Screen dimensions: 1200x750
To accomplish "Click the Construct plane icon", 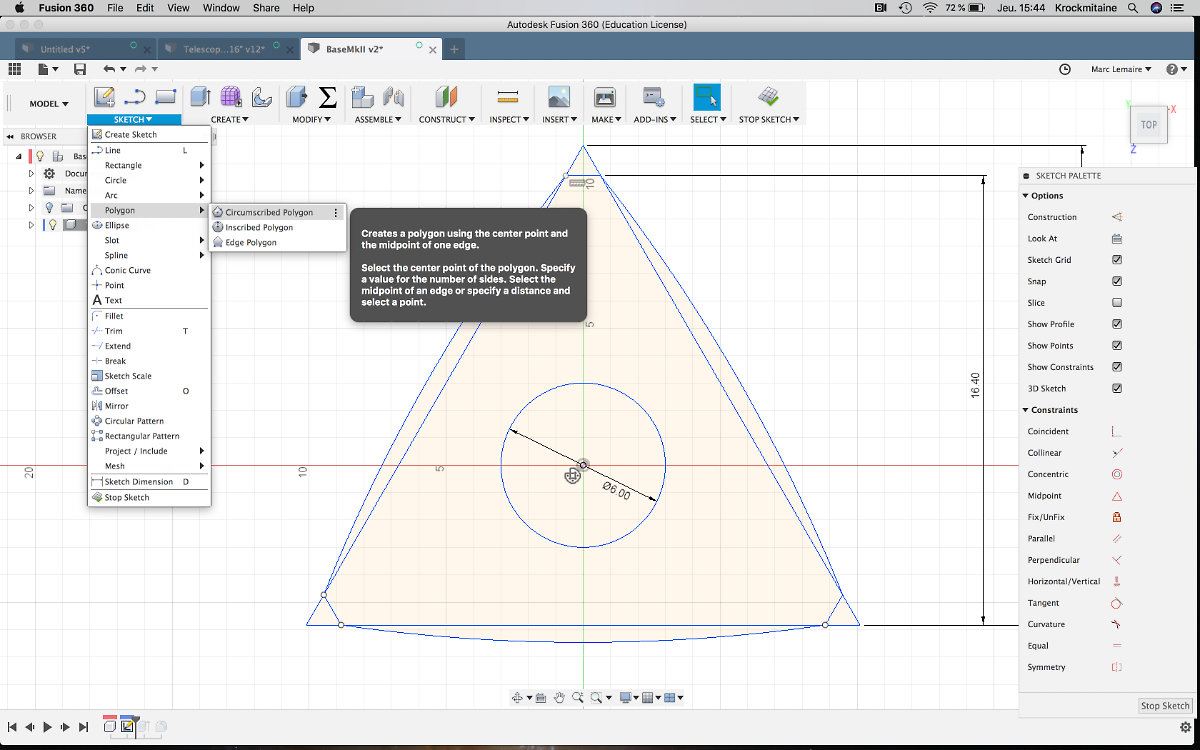I will click(446, 97).
